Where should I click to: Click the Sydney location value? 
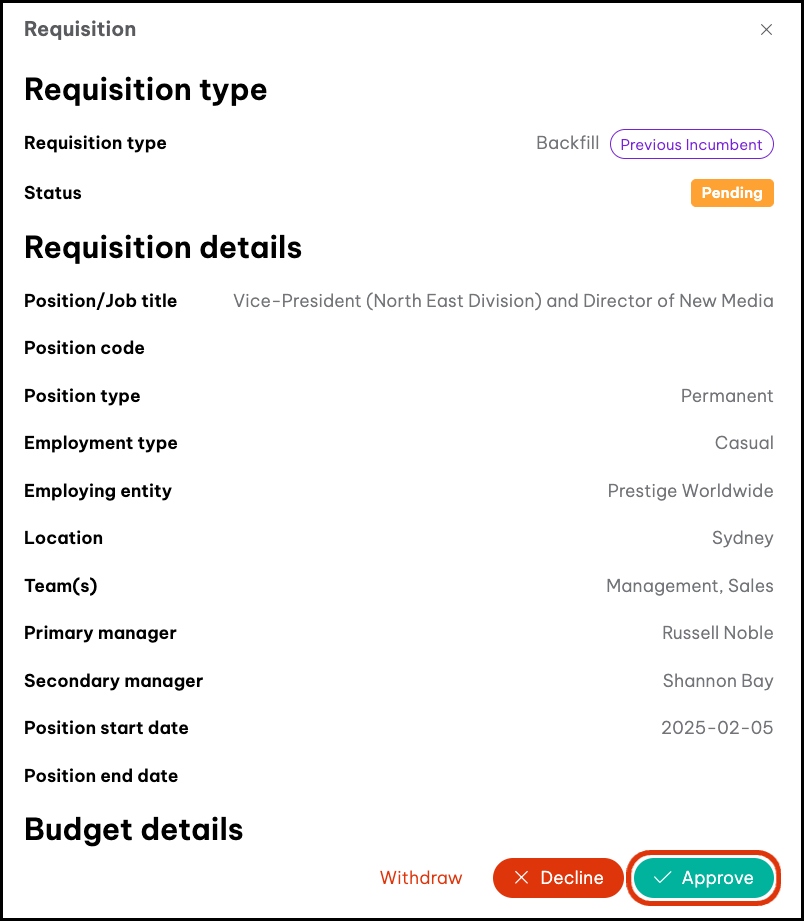(742, 538)
